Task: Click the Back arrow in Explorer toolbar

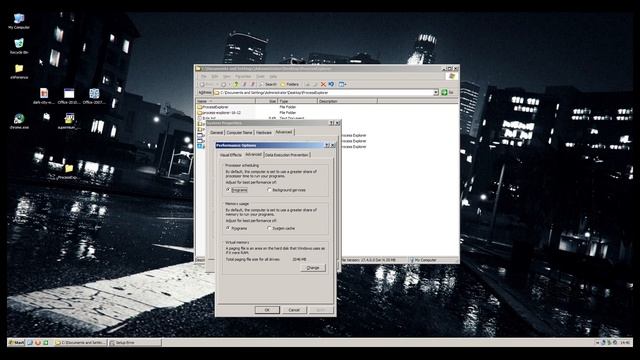Action: (202, 84)
